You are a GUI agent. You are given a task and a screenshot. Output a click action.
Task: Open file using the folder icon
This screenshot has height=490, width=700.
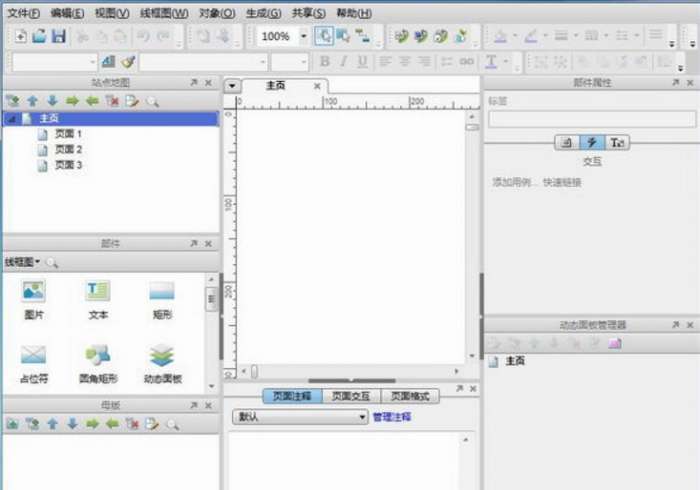[x=39, y=36]
